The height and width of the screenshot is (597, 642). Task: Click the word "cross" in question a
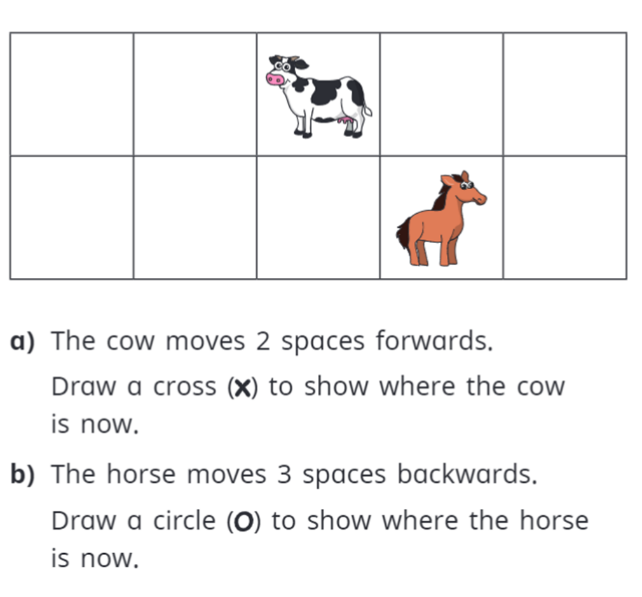(185, 388)
